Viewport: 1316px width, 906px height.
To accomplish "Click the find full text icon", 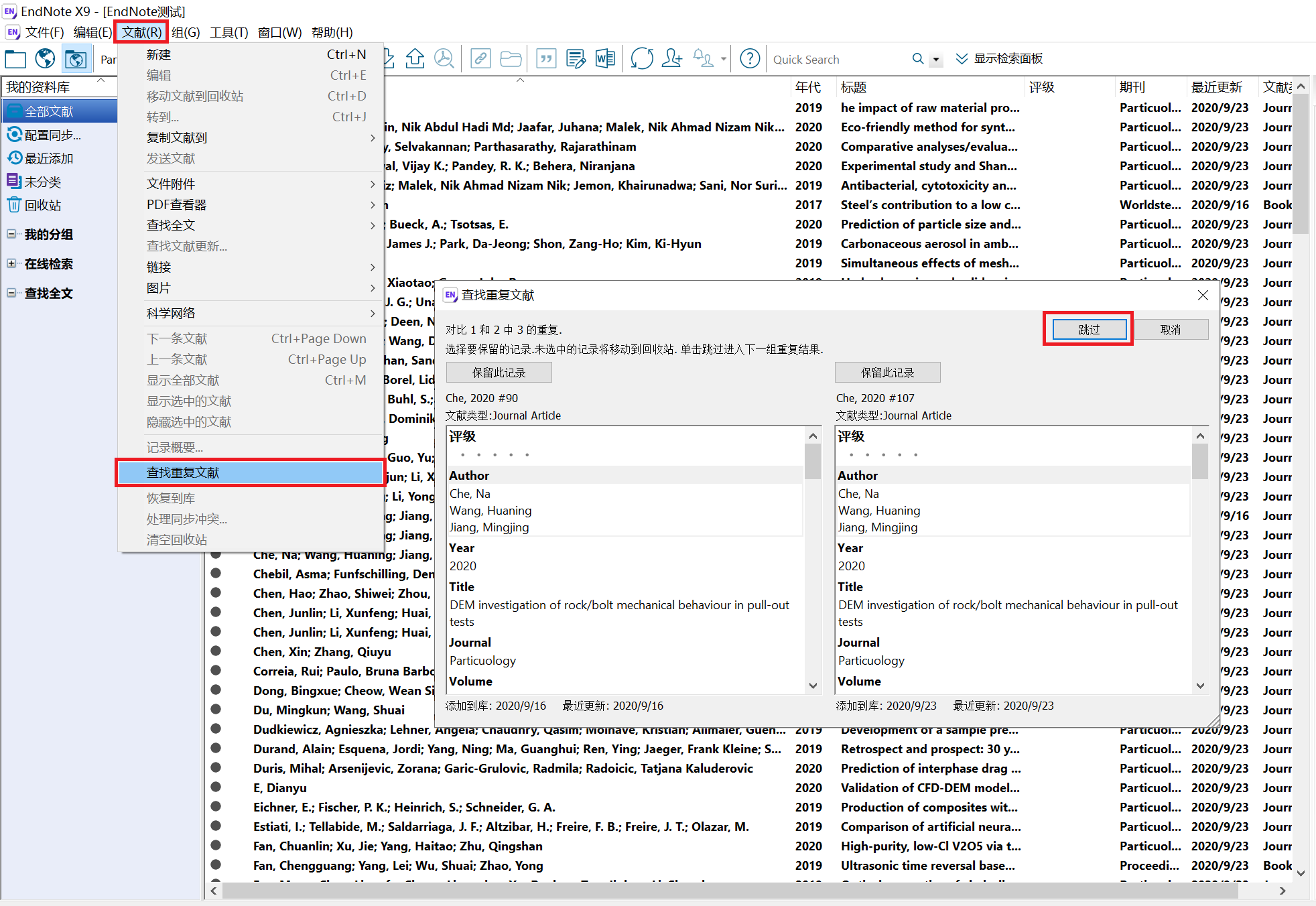I will coord(444,59).
